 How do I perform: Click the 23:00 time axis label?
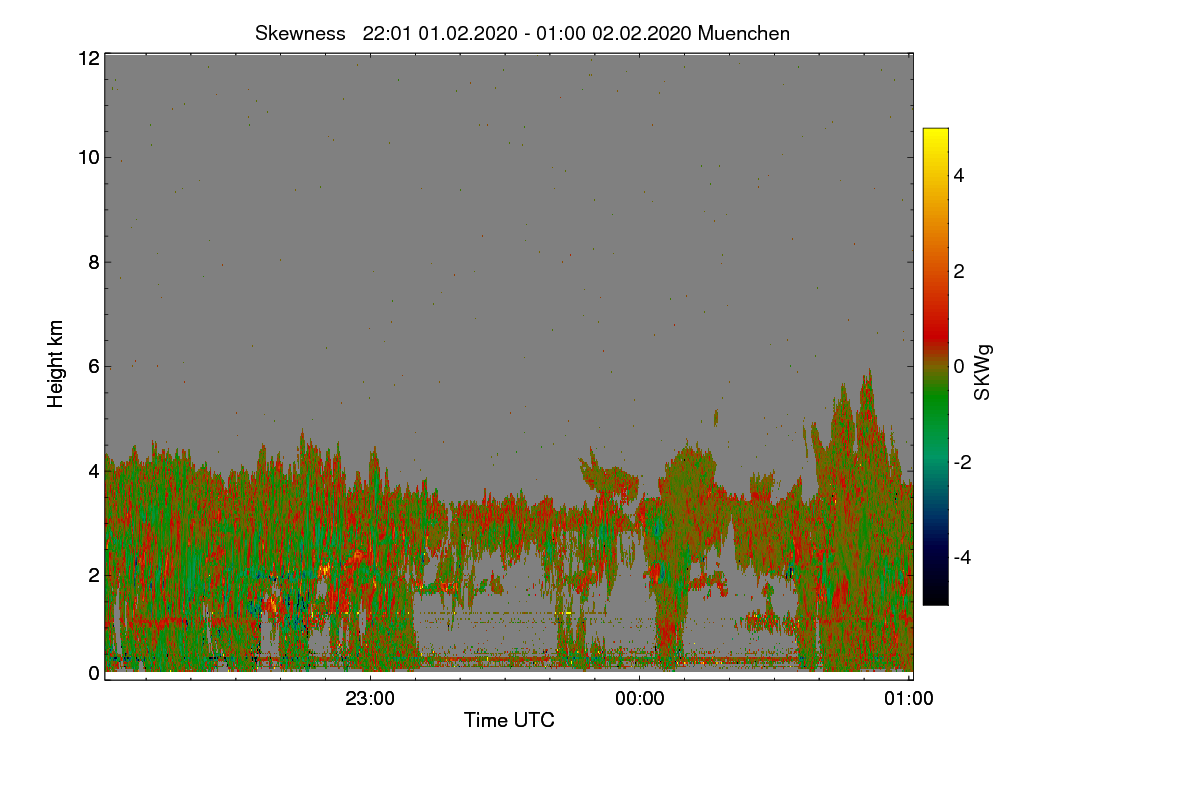[x=370, y=699]
